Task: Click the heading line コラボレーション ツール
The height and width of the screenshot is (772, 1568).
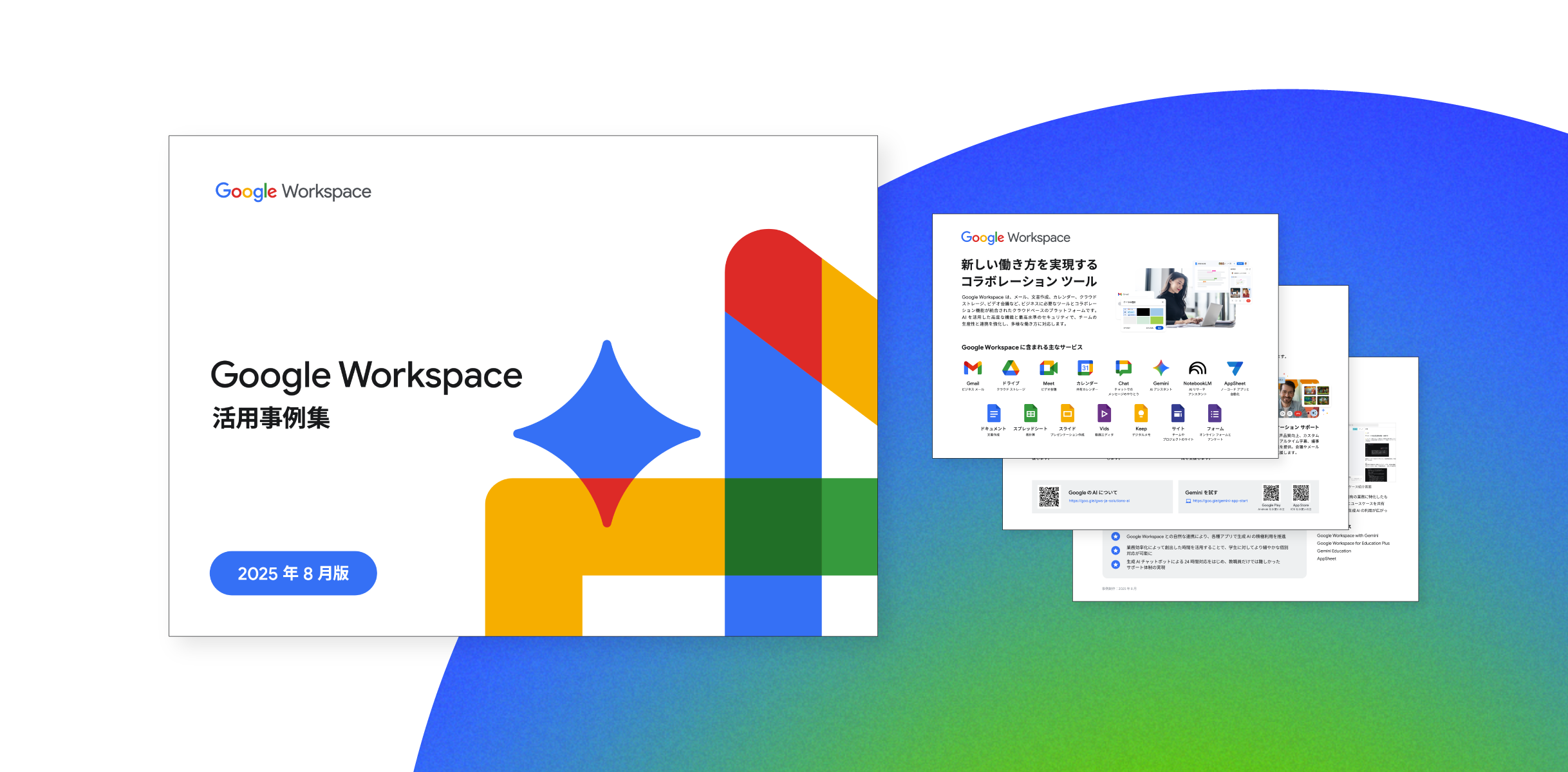Action: (x=1029, y=281)
